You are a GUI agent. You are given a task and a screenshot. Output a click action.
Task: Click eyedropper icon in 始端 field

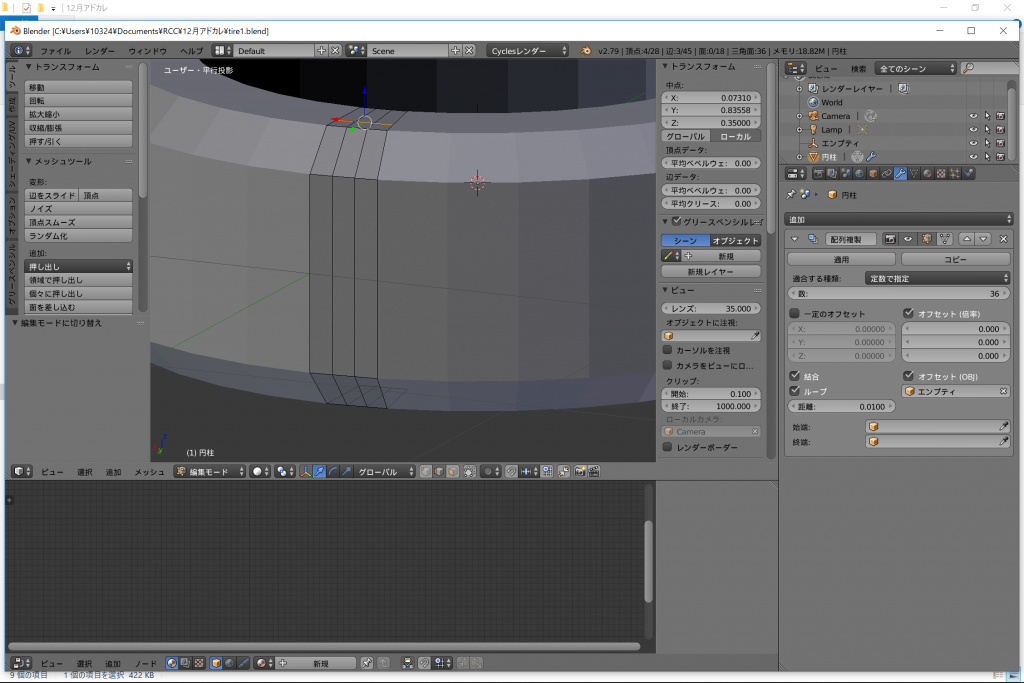[1004, 426]
